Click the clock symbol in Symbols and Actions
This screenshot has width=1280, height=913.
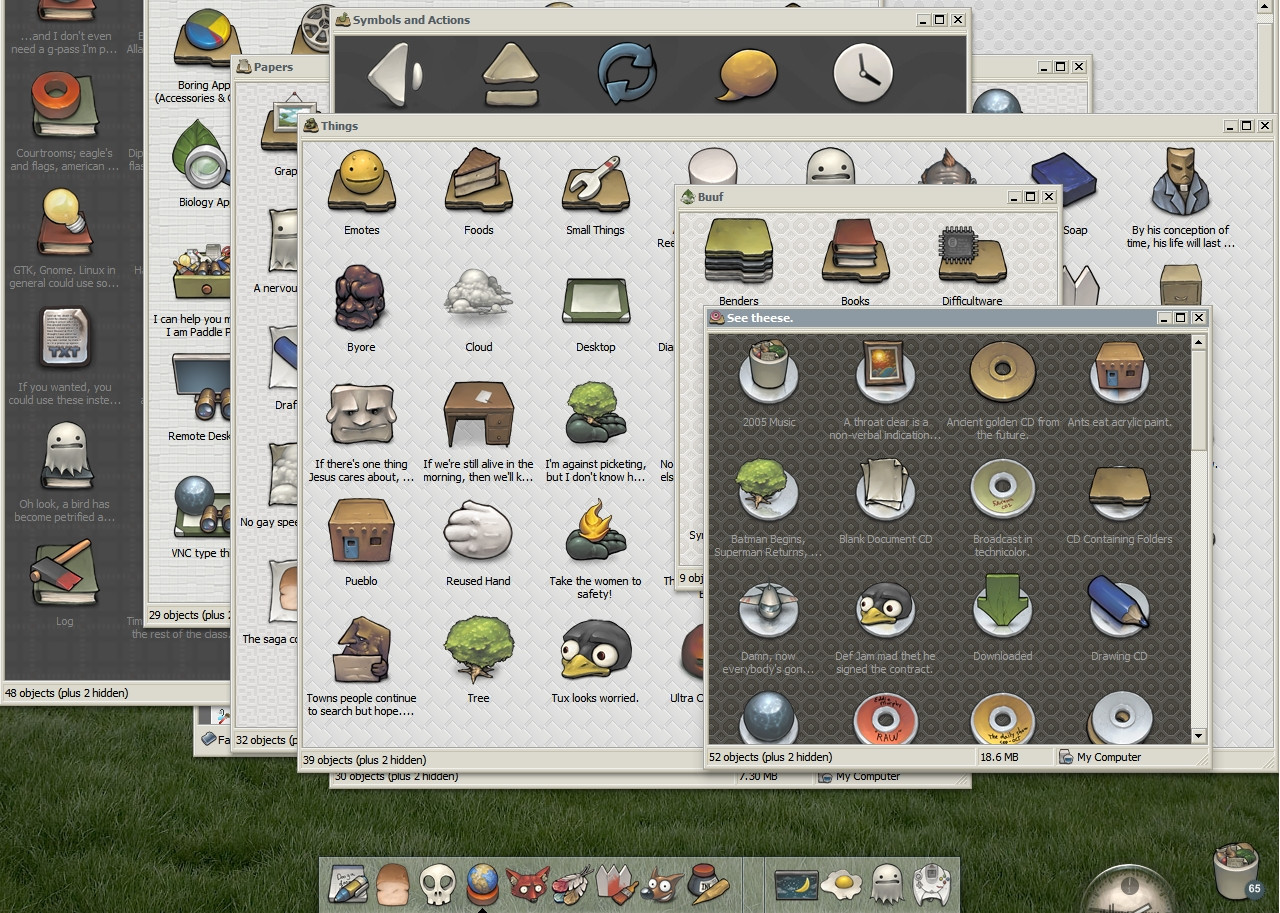[862, 73]
